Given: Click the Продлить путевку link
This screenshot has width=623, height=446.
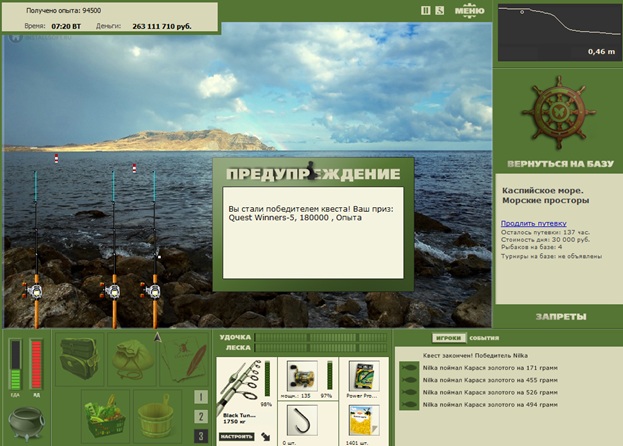Looking at the screenshot, I should (534, 223).
